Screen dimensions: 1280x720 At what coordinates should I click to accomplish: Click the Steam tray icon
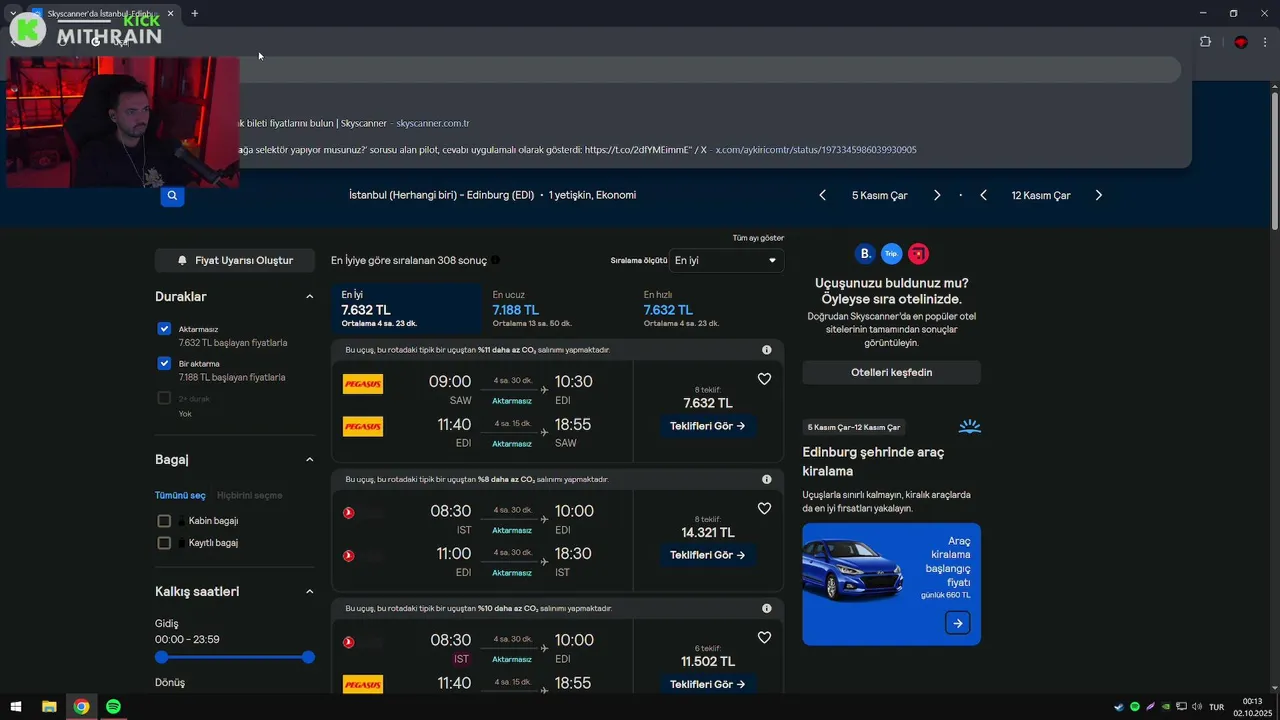[1119, 707]
